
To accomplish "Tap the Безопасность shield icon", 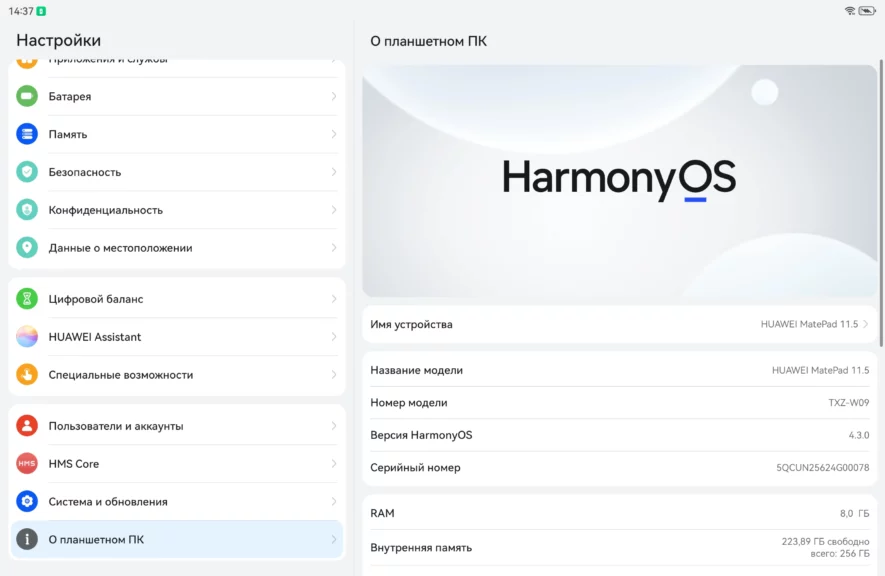I will coord(27,172).
